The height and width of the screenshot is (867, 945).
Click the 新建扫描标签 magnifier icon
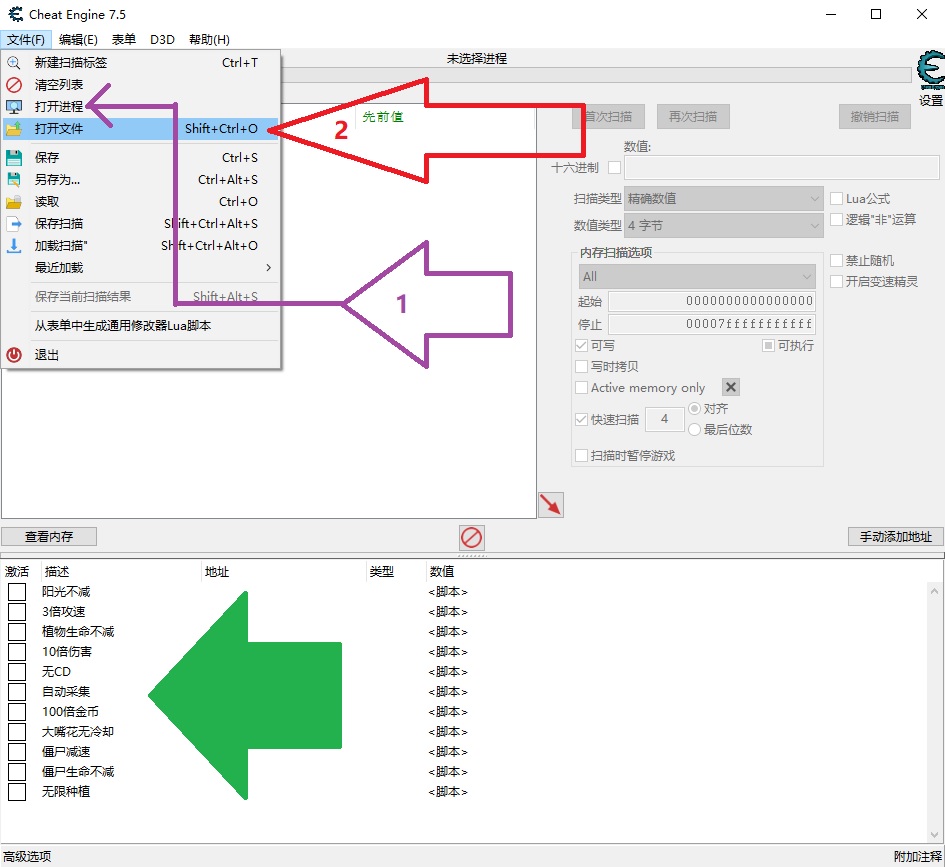(x=14, y=63)
